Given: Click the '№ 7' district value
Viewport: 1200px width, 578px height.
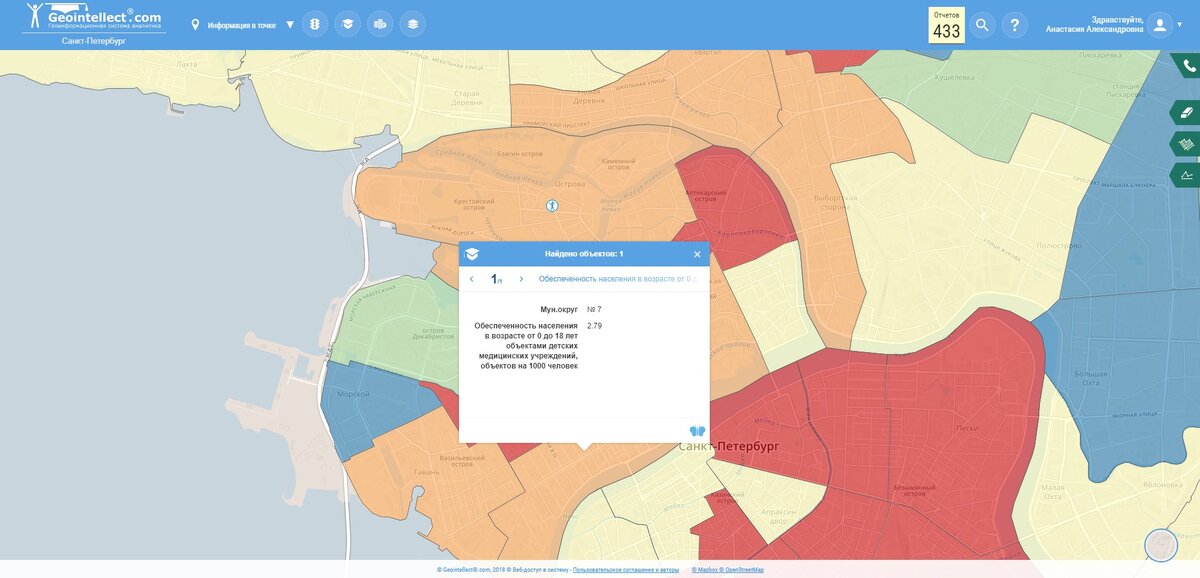Looking at the screenshot, I should point(594,309).
